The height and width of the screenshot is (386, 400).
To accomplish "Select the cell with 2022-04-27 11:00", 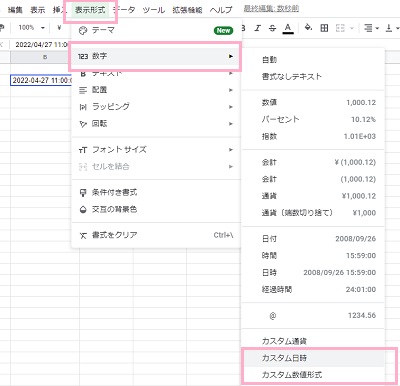I will coord(42,80).
